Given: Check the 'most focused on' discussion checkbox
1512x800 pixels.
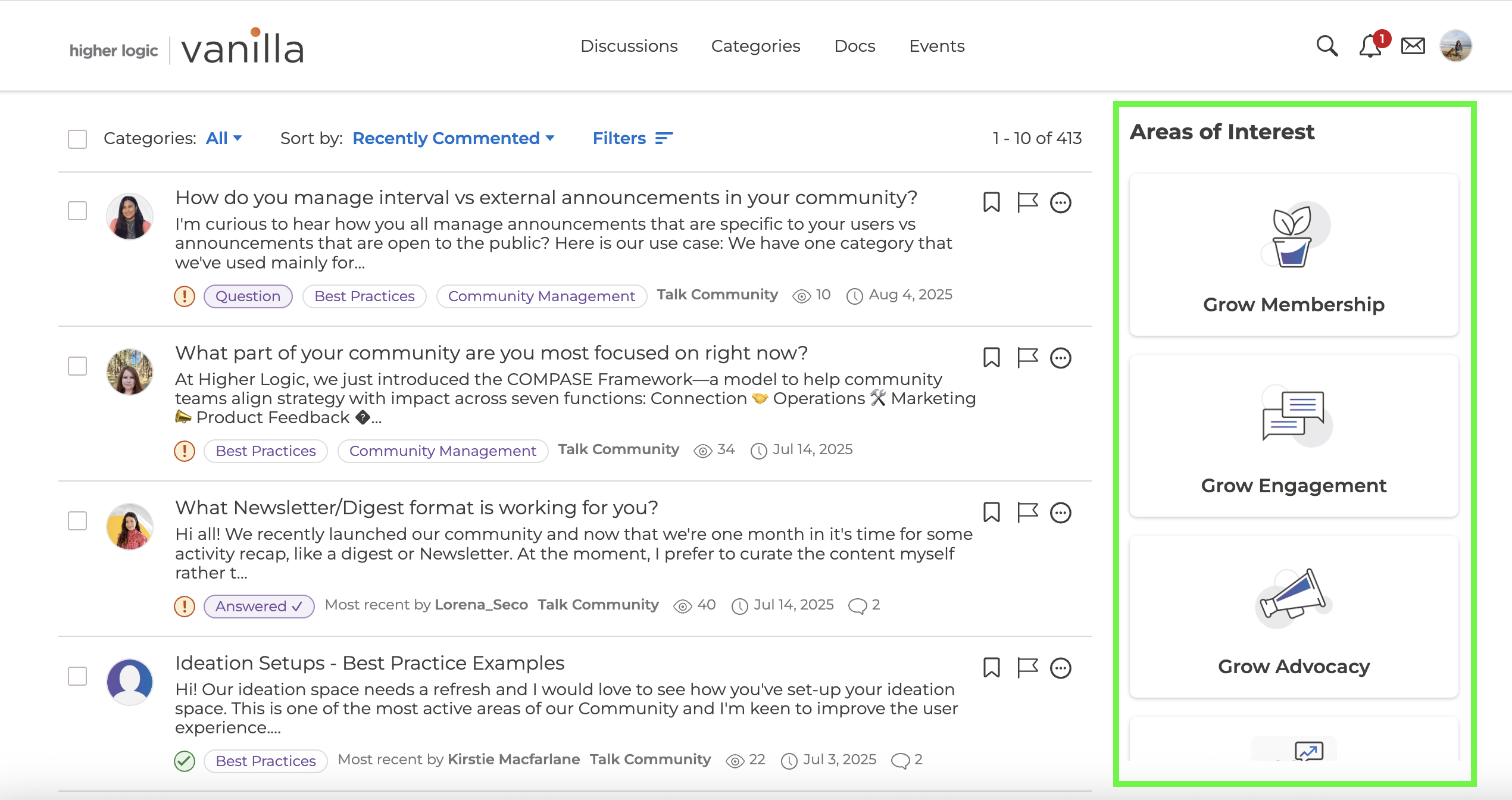Looking at the screenshot, I should pyautogui.click(x=77, y=366).
